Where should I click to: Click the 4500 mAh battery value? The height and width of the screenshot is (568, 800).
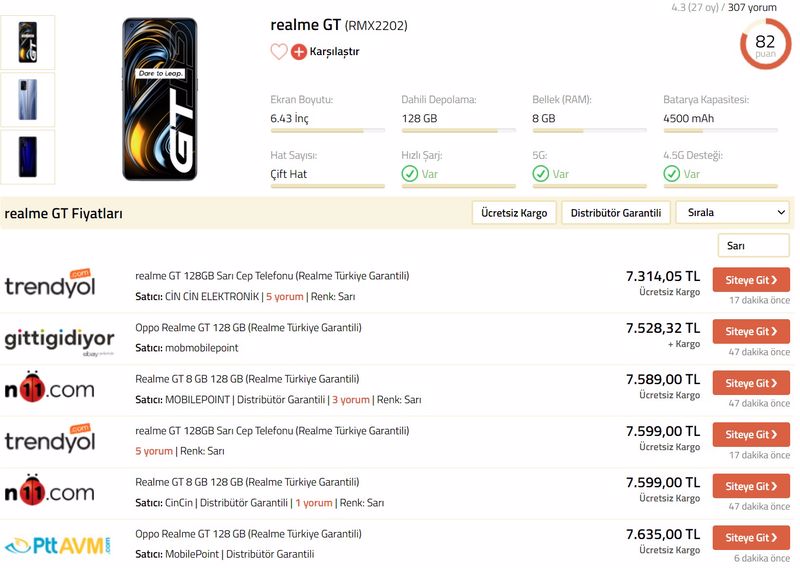click(x=688, y=118)
